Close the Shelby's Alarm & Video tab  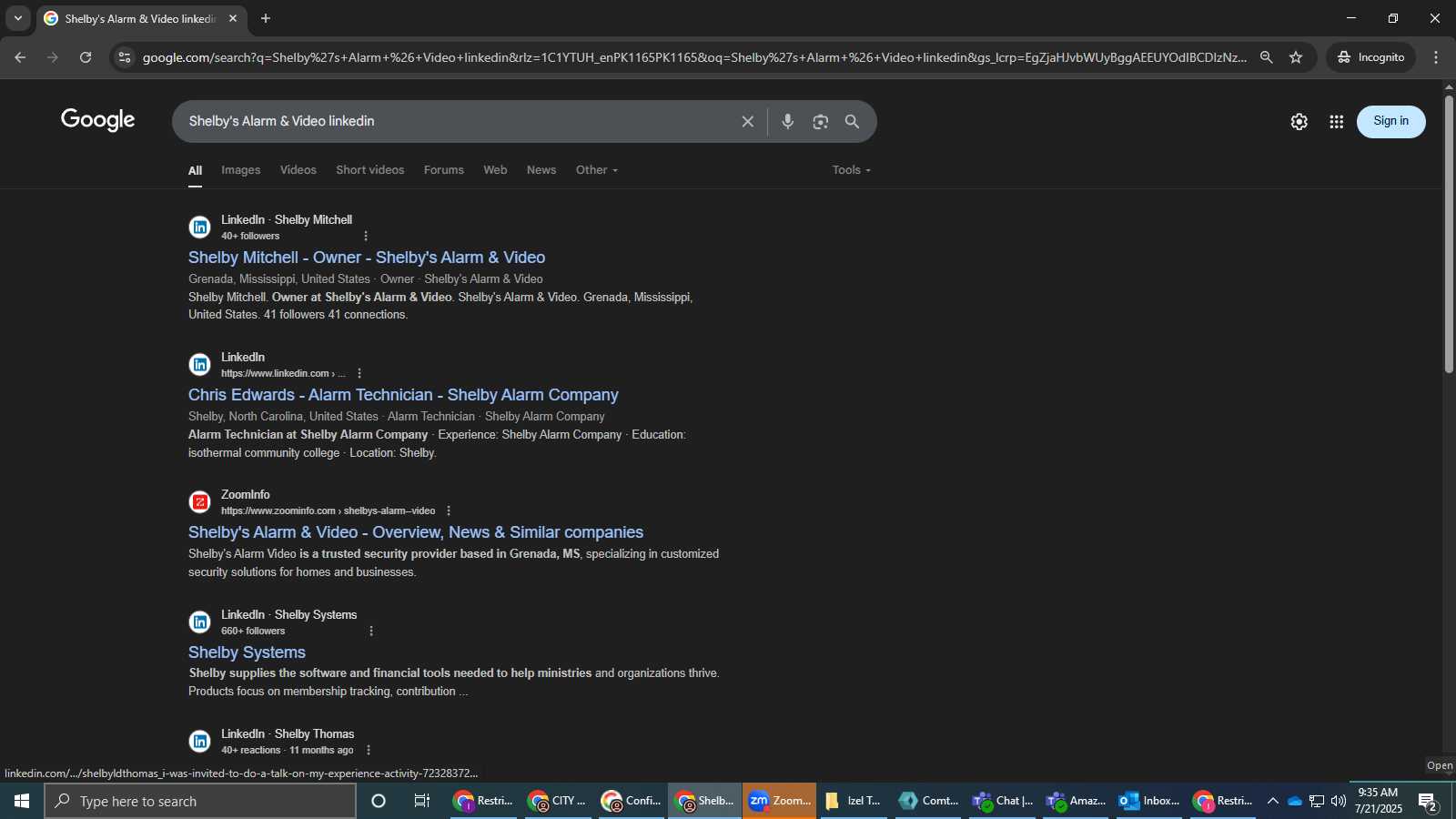[x=233, y=18]
